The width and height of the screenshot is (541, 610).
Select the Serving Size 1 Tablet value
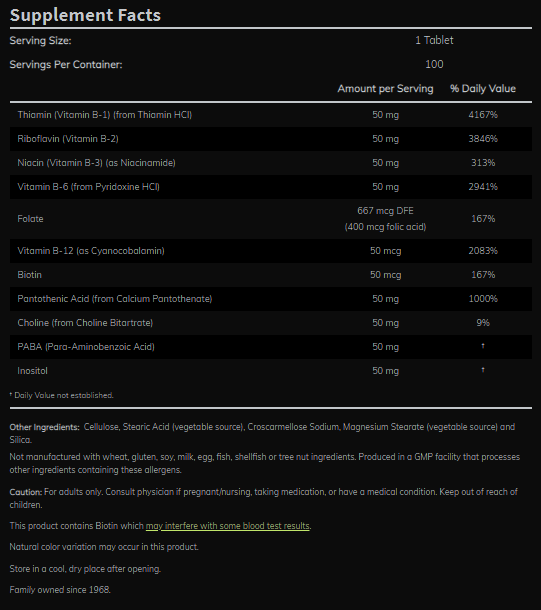434,40
